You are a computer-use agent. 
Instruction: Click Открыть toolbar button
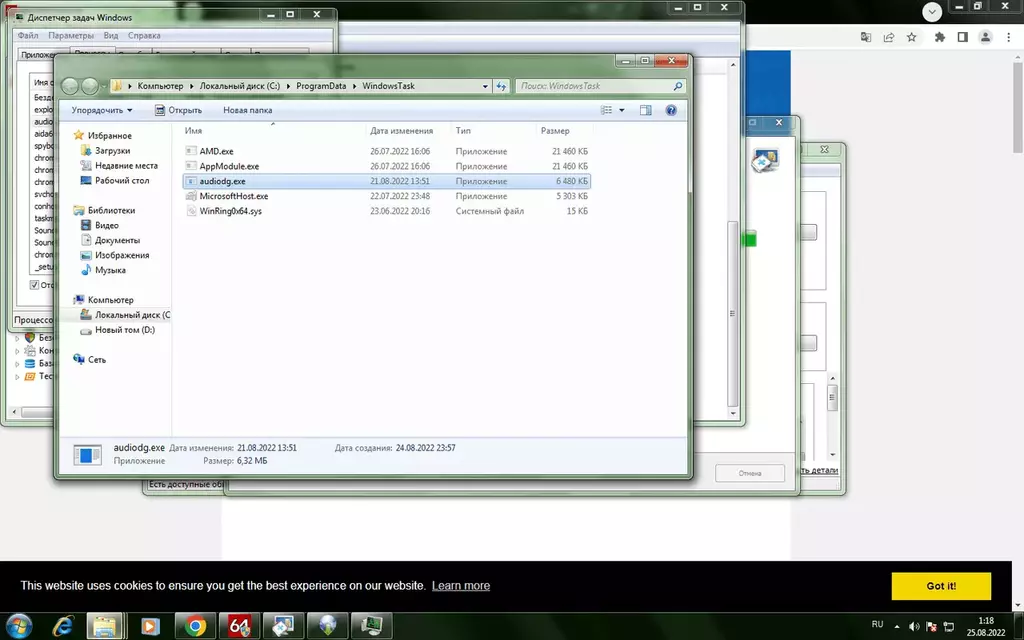(178, 110)
